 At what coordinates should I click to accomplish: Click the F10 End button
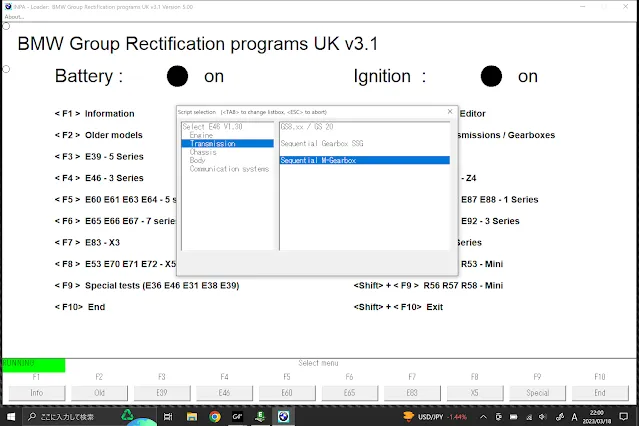coord(600,393)
